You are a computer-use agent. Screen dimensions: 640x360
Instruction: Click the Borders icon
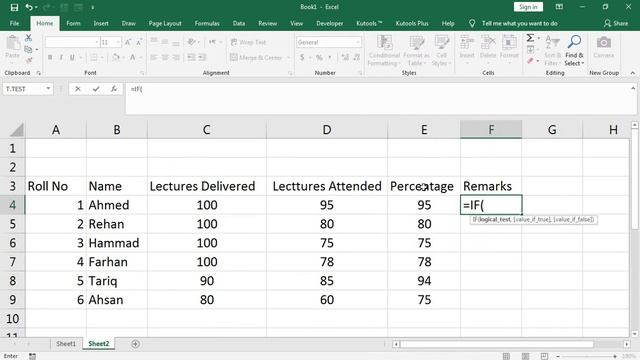coord(93,58)
